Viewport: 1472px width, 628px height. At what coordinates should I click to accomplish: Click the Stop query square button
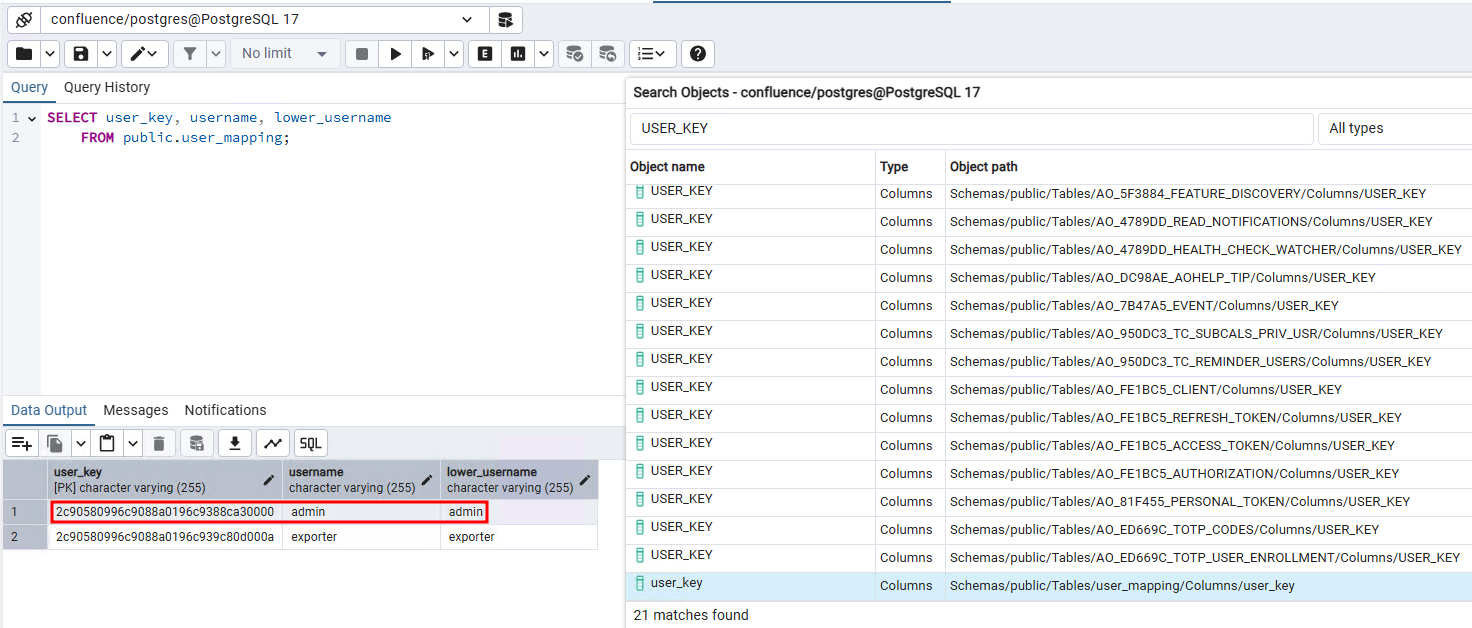pyautogui.click(x=362, y=54)
